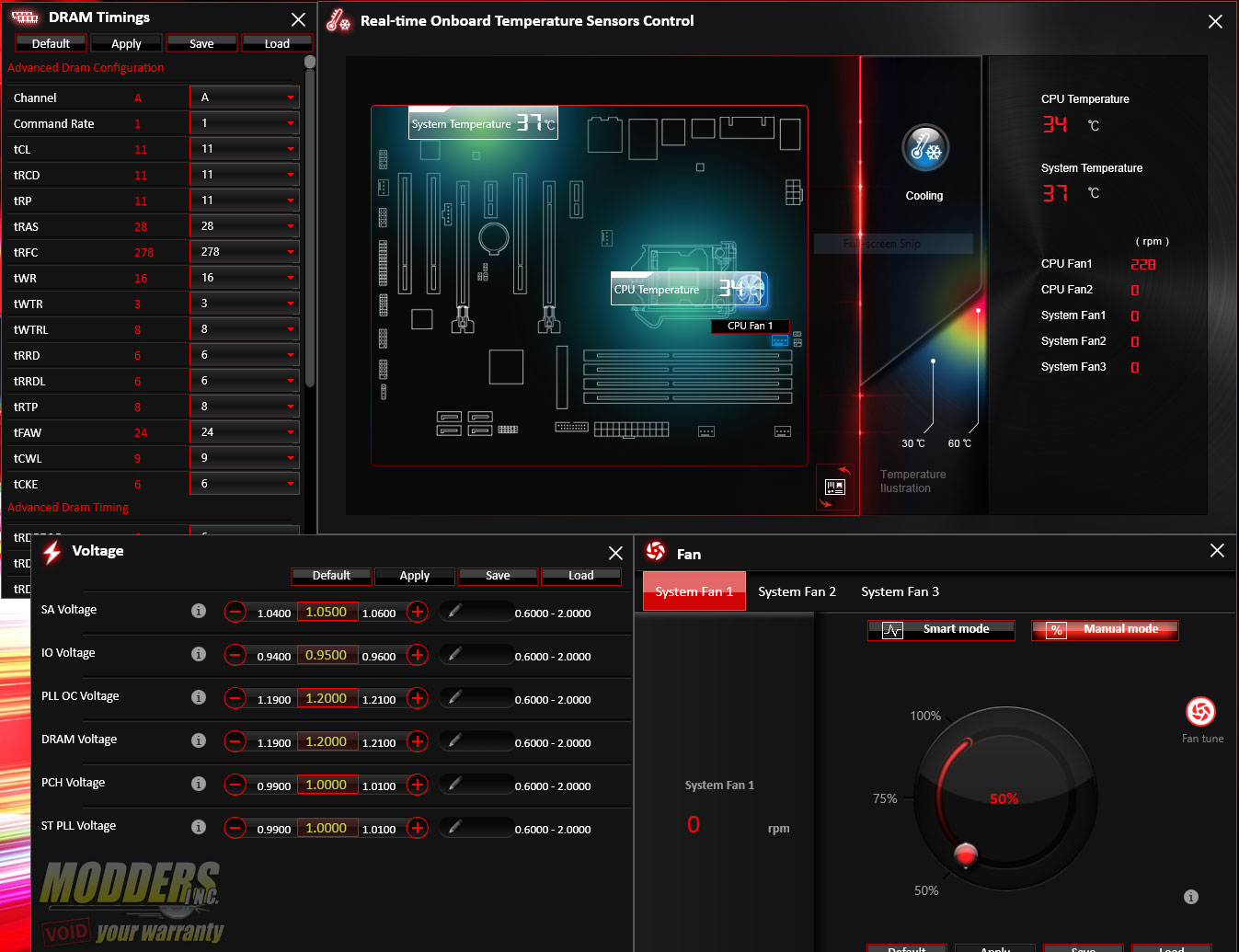Expand the tFAW value dropdown
Screen dimensions: 1239x952
[x=245, y=432]
